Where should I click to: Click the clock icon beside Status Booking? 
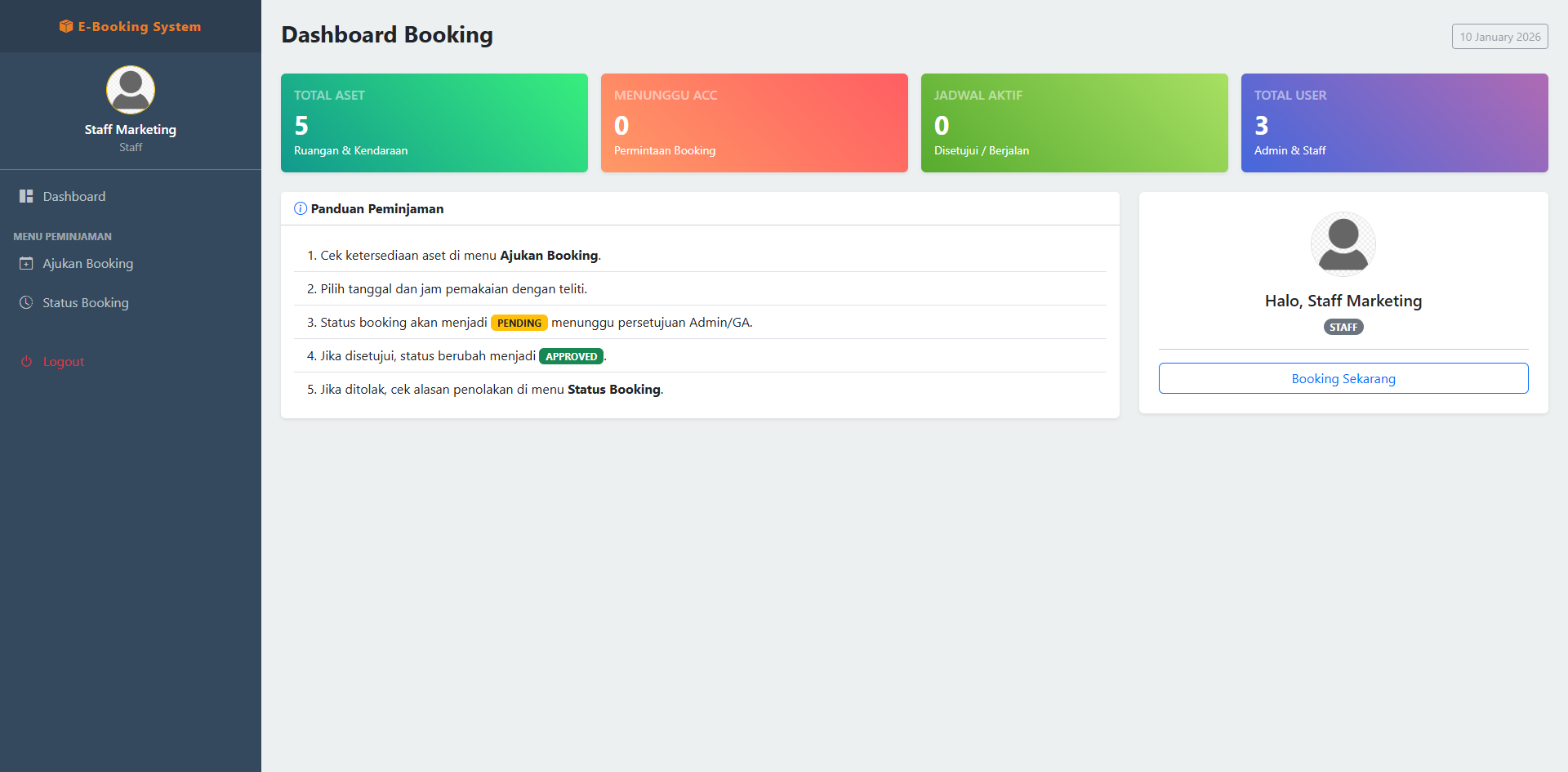[25, 301]
